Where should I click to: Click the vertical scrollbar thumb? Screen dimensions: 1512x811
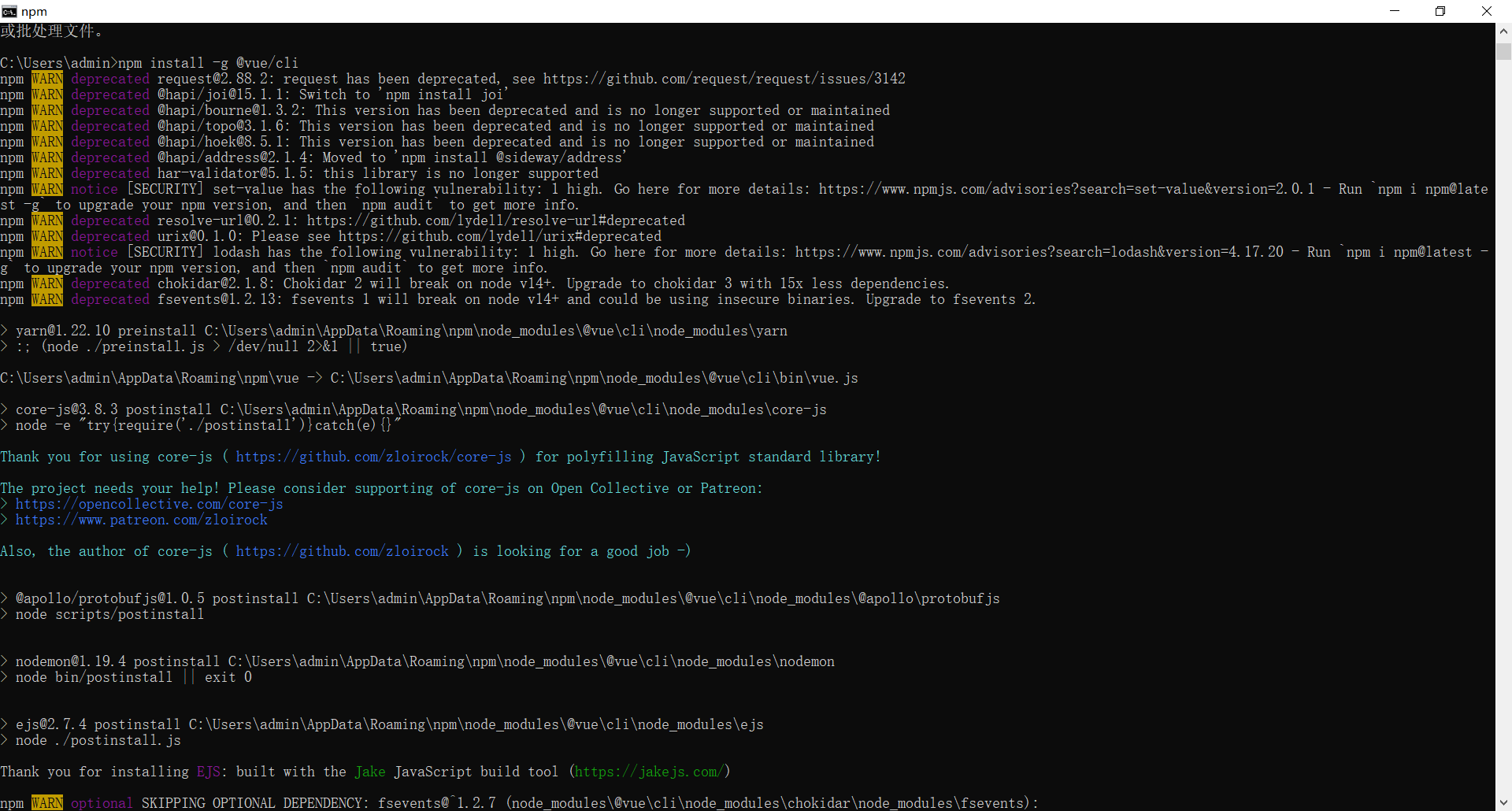coord(1503,51)
